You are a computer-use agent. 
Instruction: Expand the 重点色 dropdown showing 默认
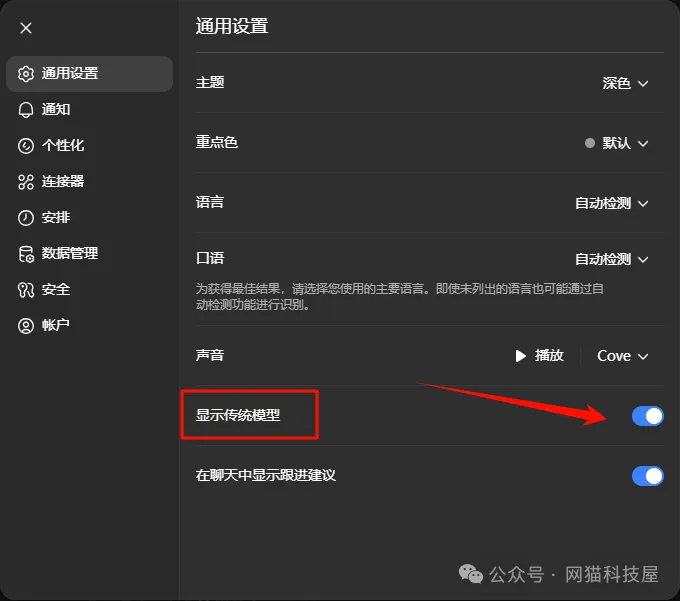coord(616,143)
